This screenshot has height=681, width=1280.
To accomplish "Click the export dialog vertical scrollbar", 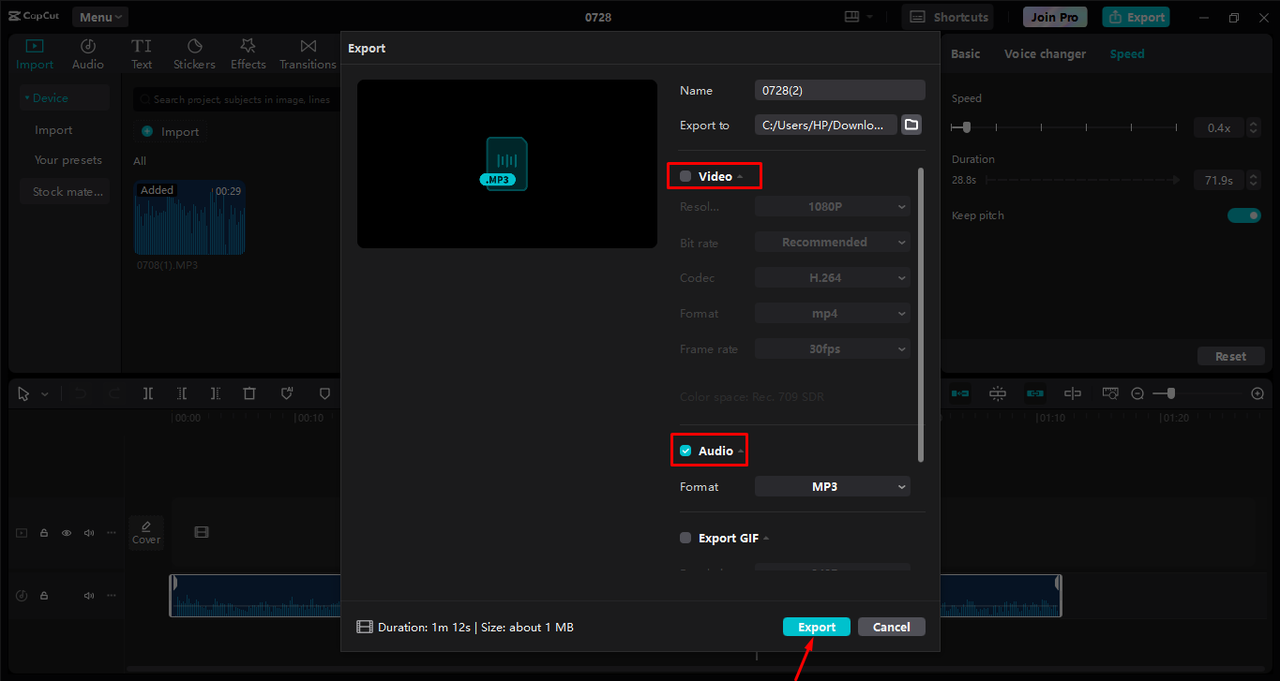I will pos(921,314).
